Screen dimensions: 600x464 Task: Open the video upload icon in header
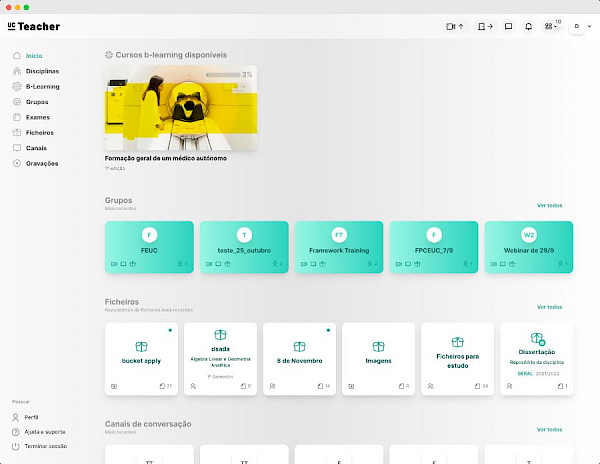pyautogui.click(x=454, y=26)
